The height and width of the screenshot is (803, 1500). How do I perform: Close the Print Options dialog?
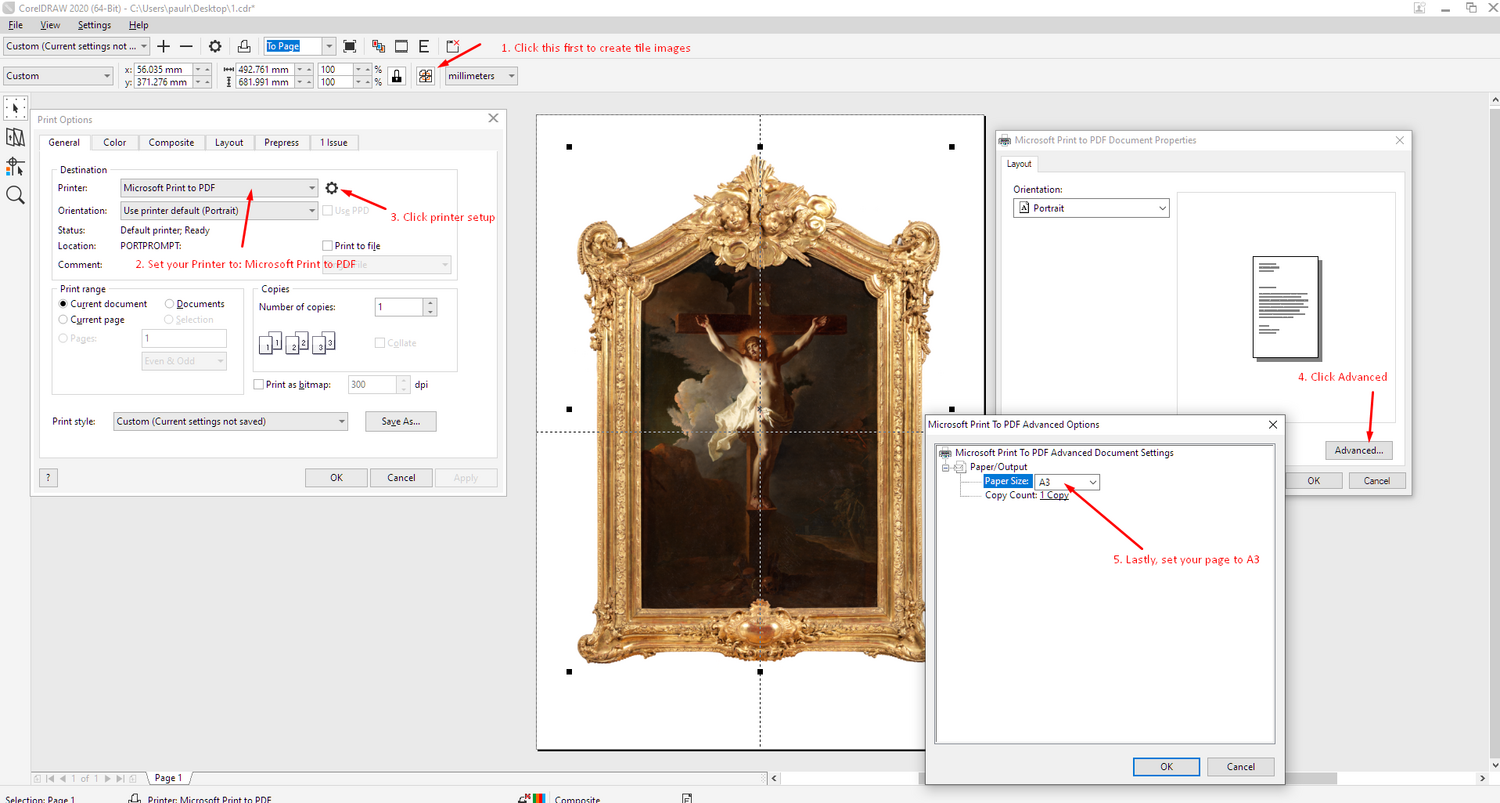[492, 118]
